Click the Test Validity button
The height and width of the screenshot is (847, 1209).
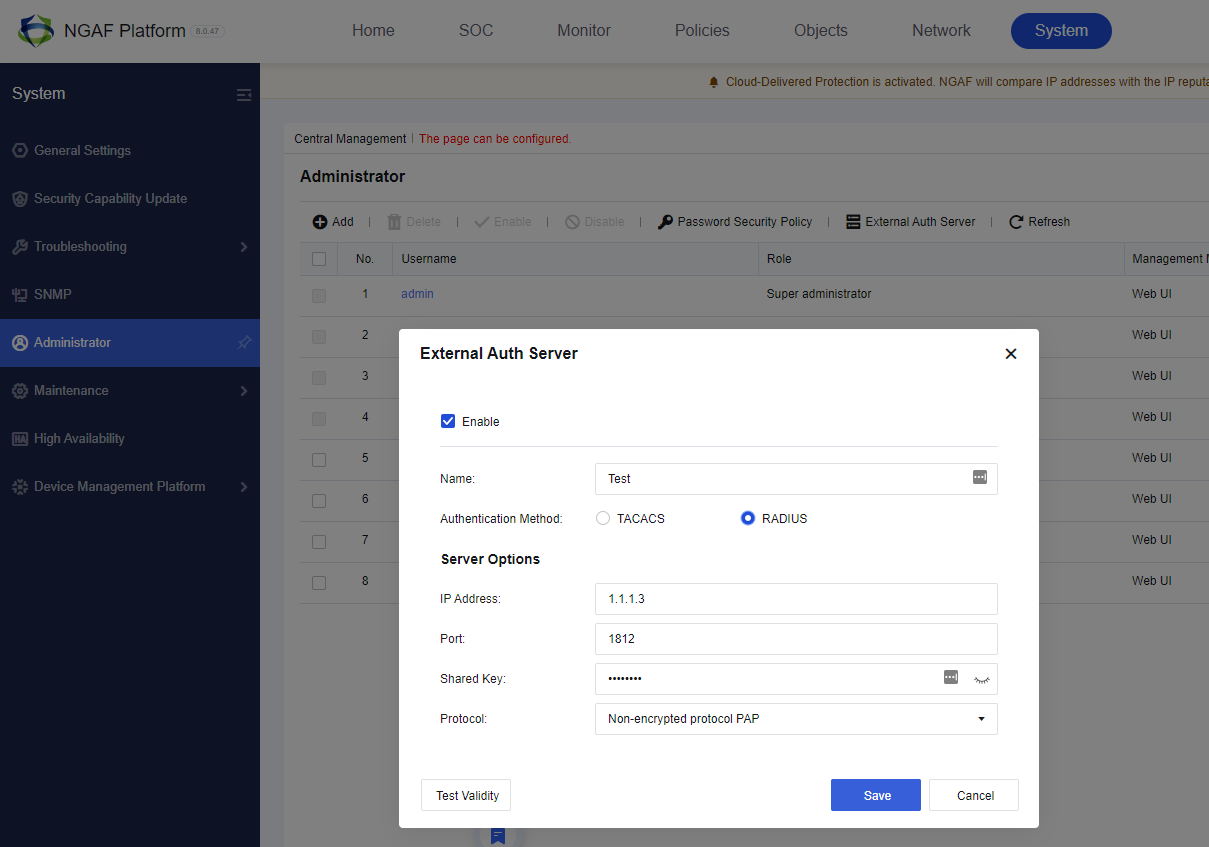click(467, 795)
